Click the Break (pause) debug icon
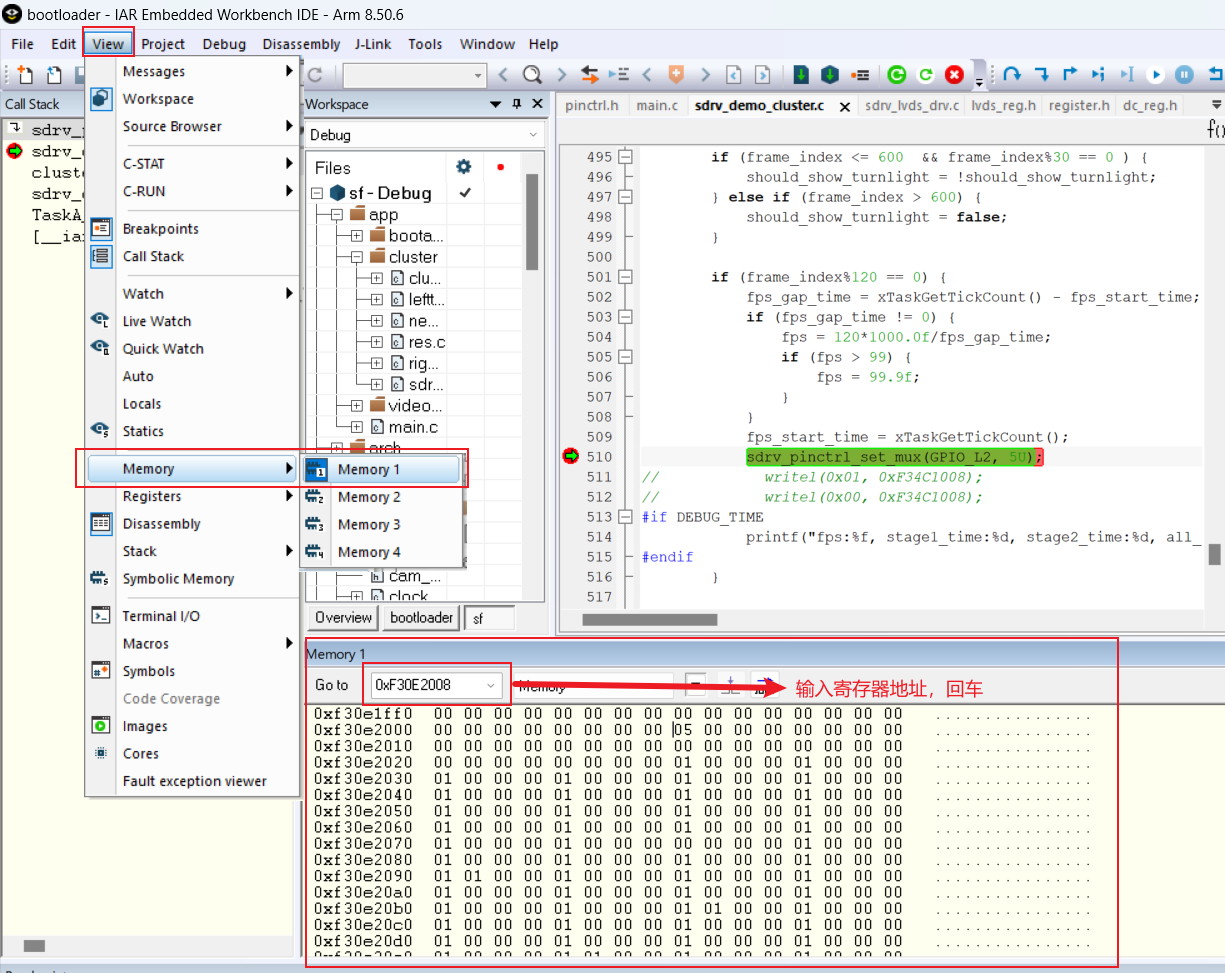The width and height of the screenshot is (1225, 973). pyautogui.click(x=1186, y=75)
